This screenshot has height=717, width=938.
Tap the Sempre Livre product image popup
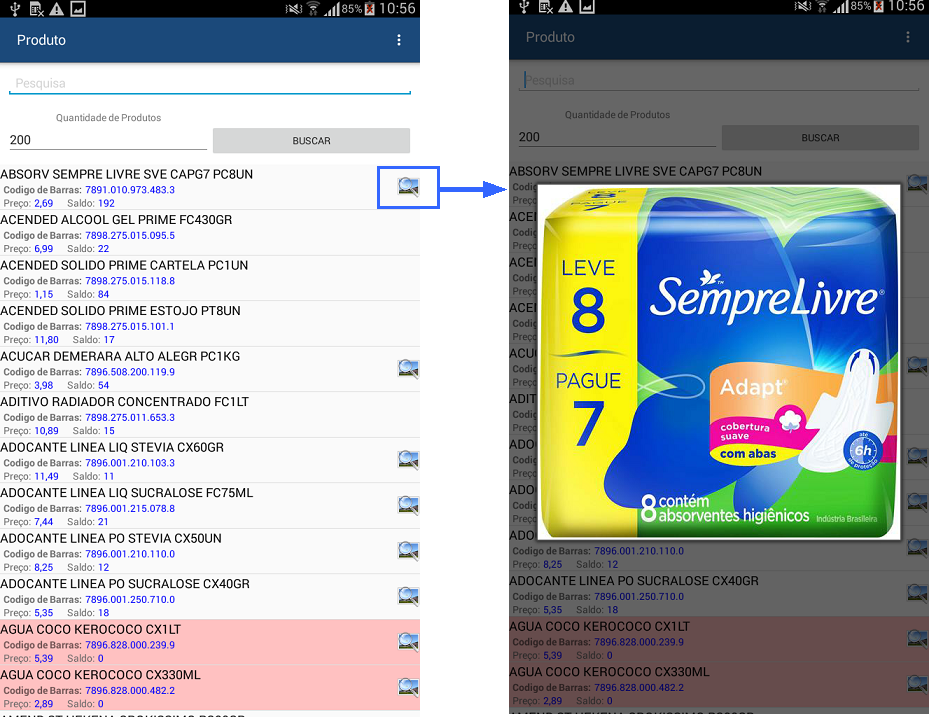(720, 362)
